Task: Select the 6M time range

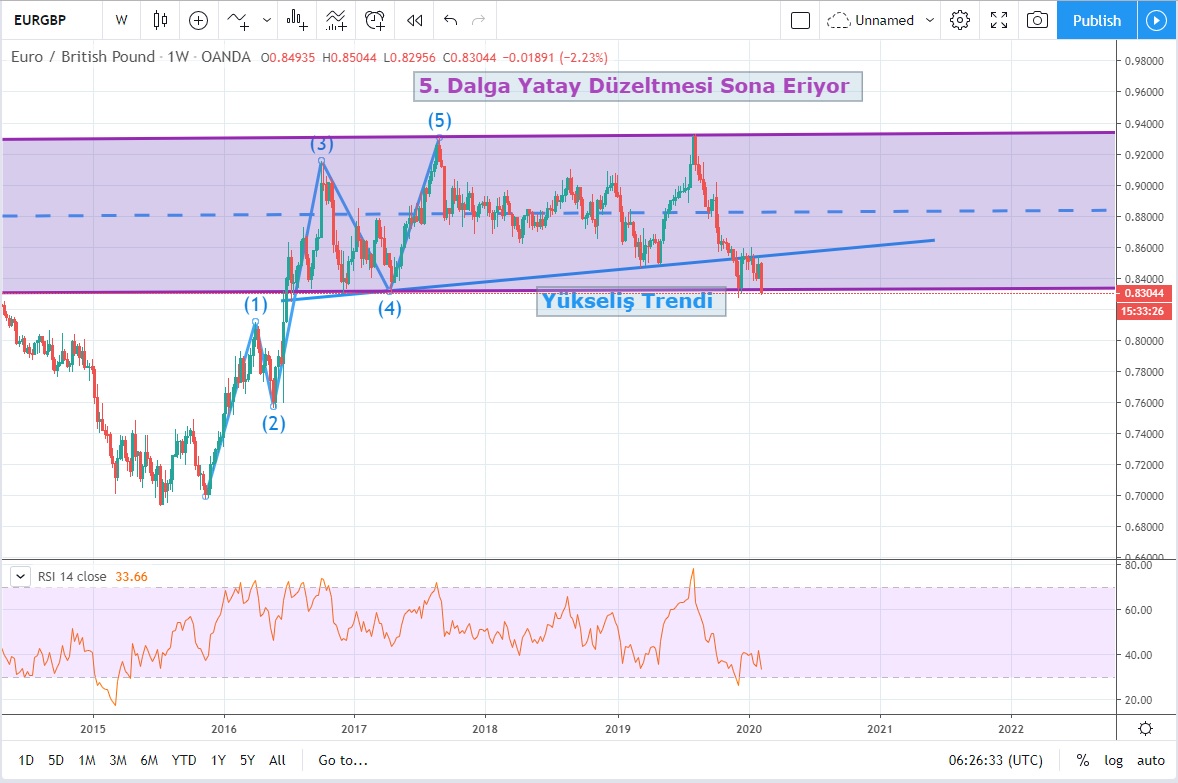Action: 150,760
